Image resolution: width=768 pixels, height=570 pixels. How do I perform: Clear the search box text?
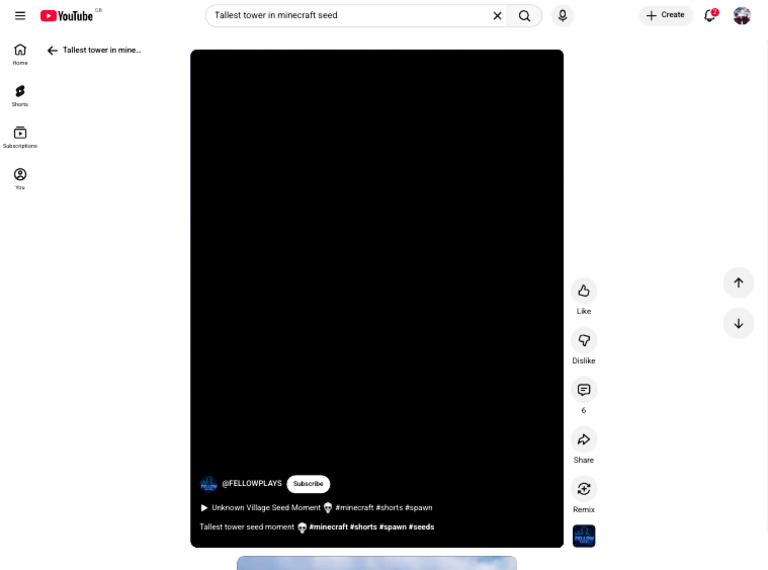tap(497, 16)
